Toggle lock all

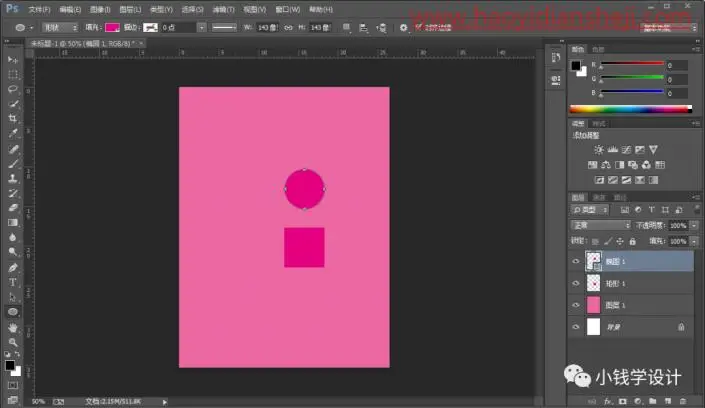633,242
